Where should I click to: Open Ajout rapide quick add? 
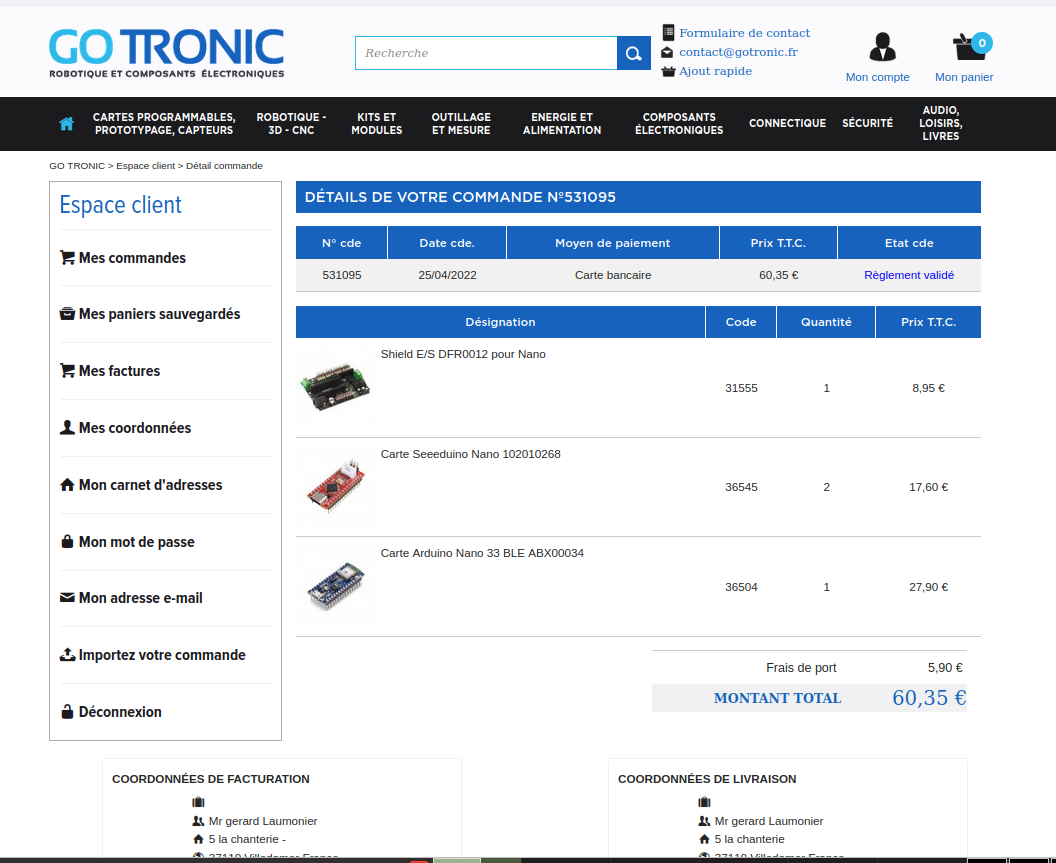point(715,71)
